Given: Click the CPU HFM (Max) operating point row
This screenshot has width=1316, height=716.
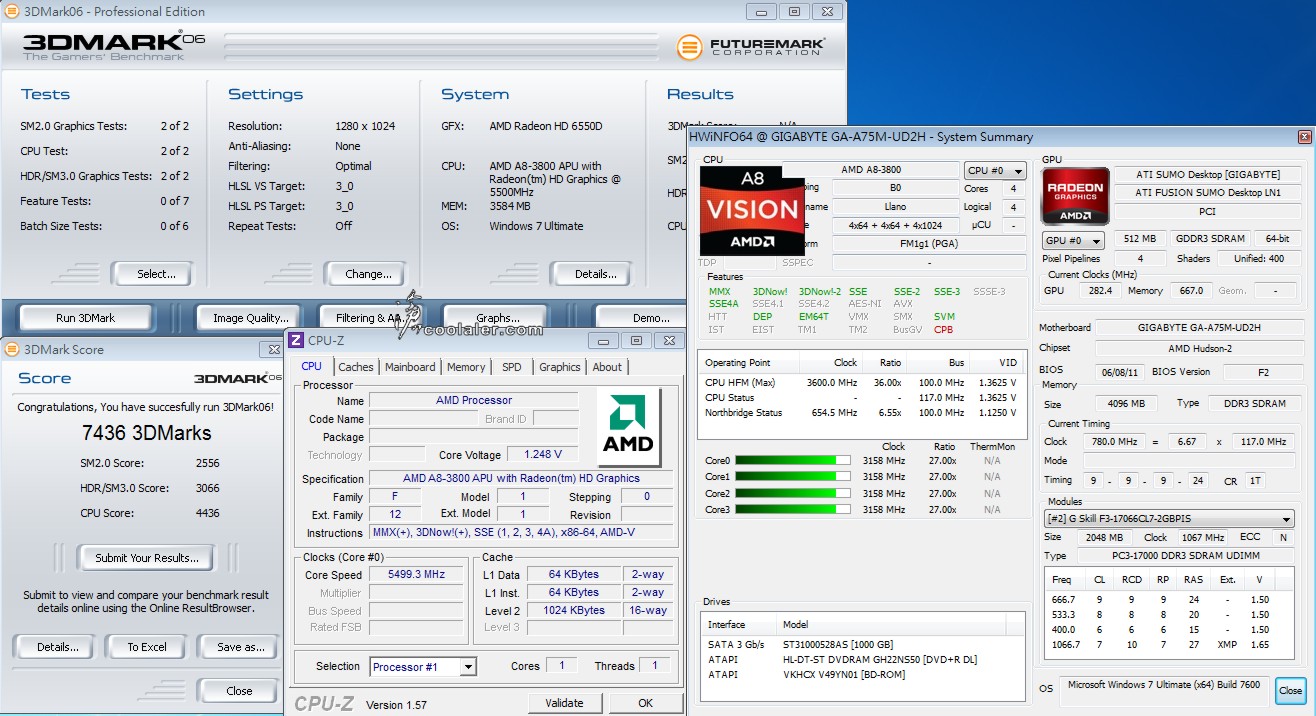Looking at the screenshot, I should (861, 382).
